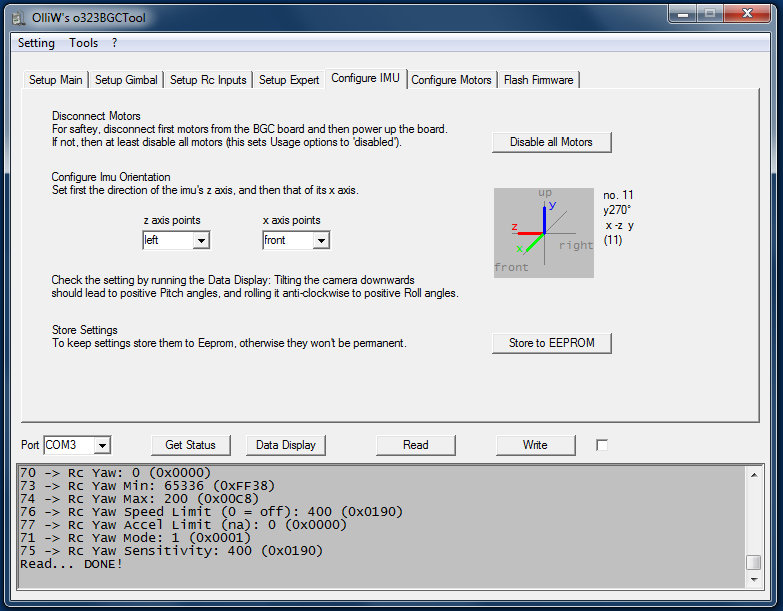Screen dimensions: 783x611
Task: Click the log scrollbar down arrow
Action: click(x=753, y=580)
